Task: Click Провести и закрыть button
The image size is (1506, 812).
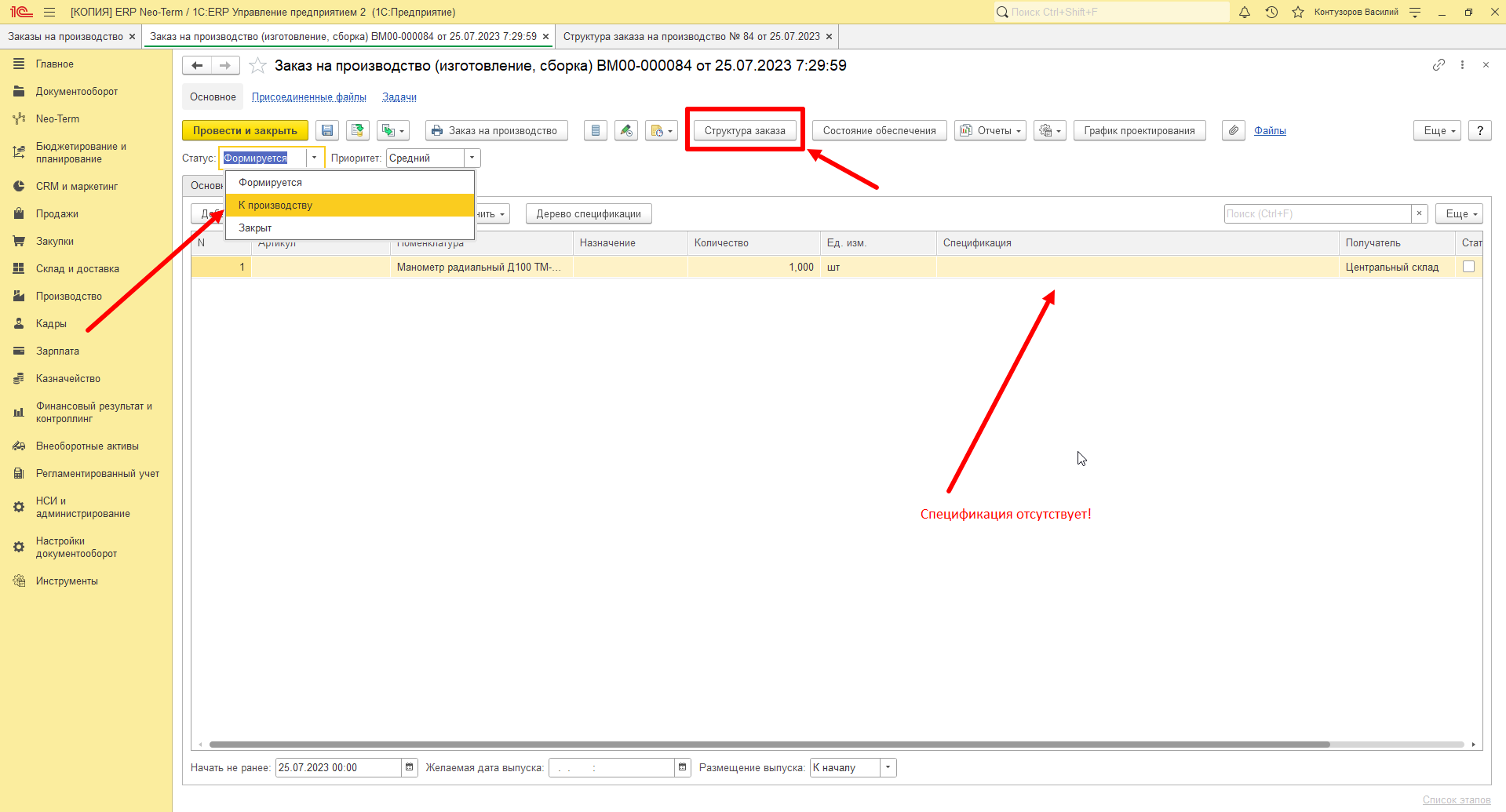Action: coord(245,131)
